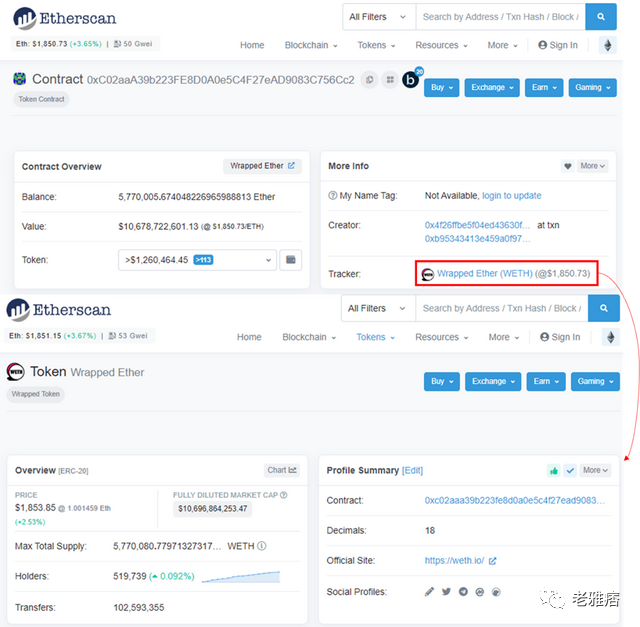The image size is (640, 627).
Task: Click the thumbs-up icon in Profile Summary
Action: point(553,471)
